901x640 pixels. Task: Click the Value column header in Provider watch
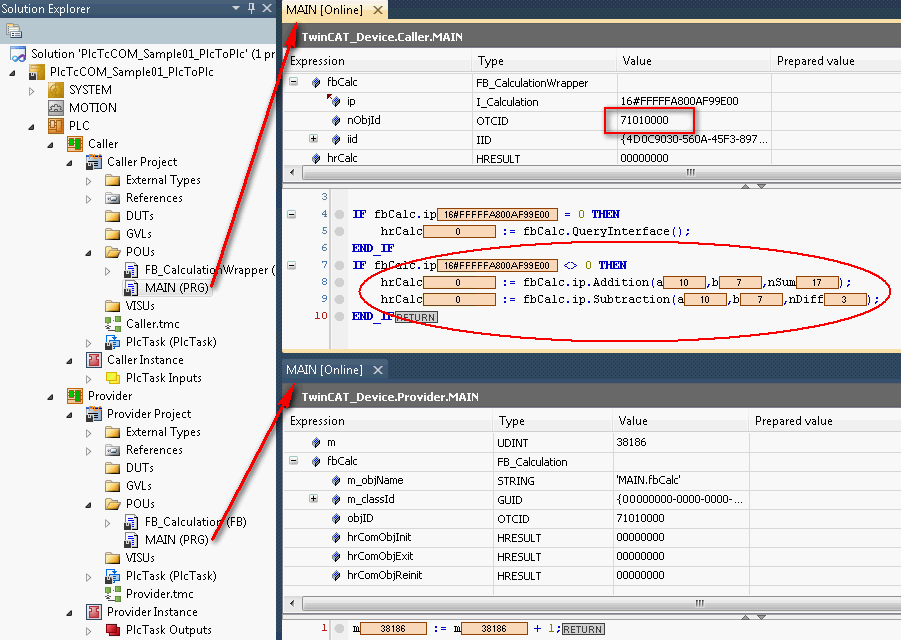(681, 421)
